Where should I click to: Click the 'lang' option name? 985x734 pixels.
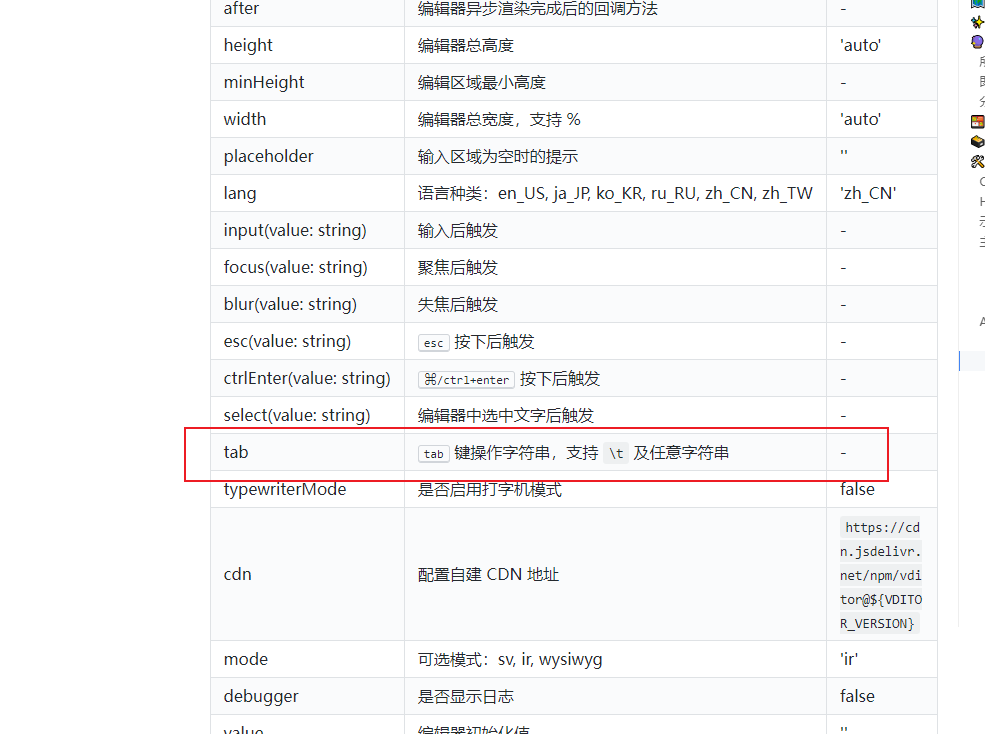[x=240, y=194]
